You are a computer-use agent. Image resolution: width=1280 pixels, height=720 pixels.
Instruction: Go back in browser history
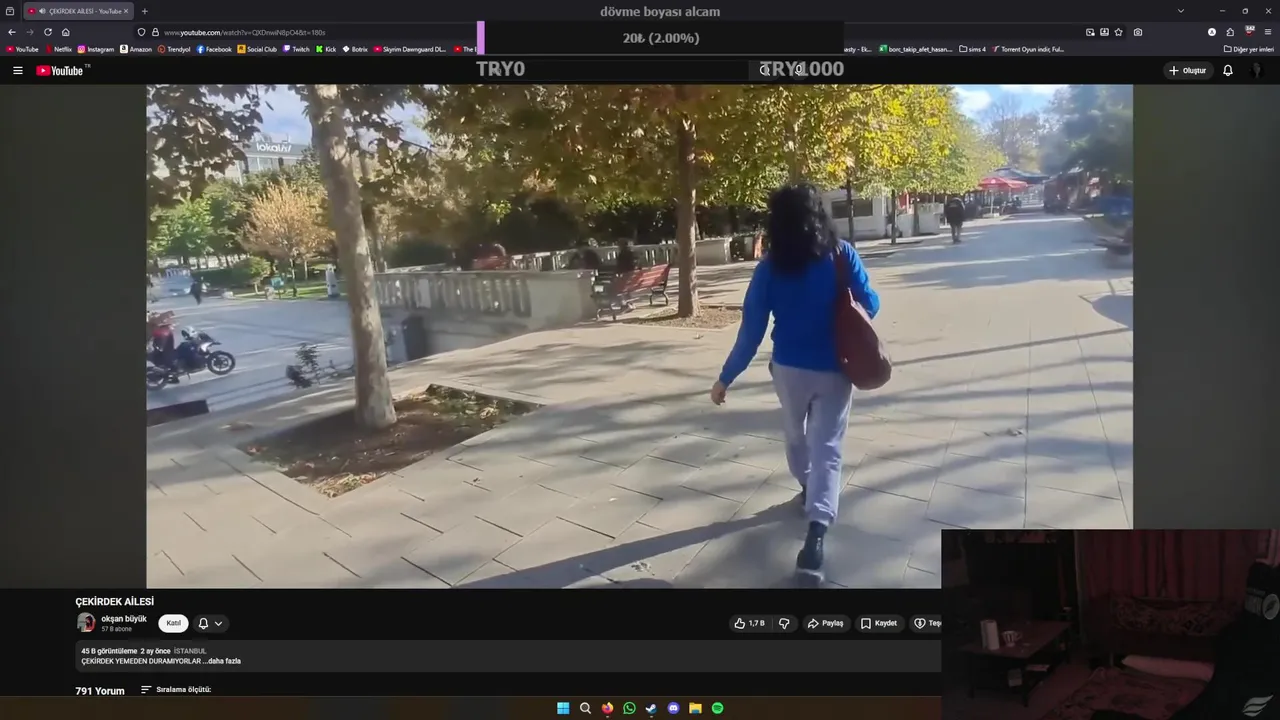click(12, 32)
